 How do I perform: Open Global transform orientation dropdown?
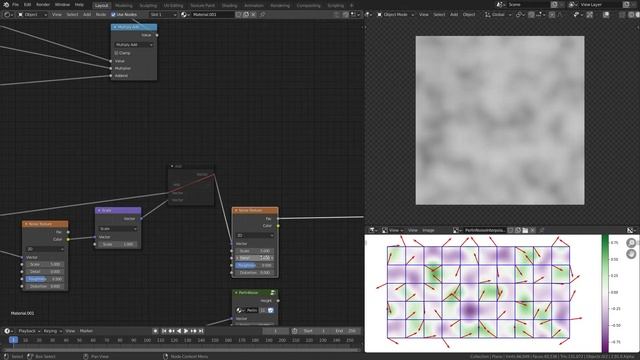coord(498,15)
